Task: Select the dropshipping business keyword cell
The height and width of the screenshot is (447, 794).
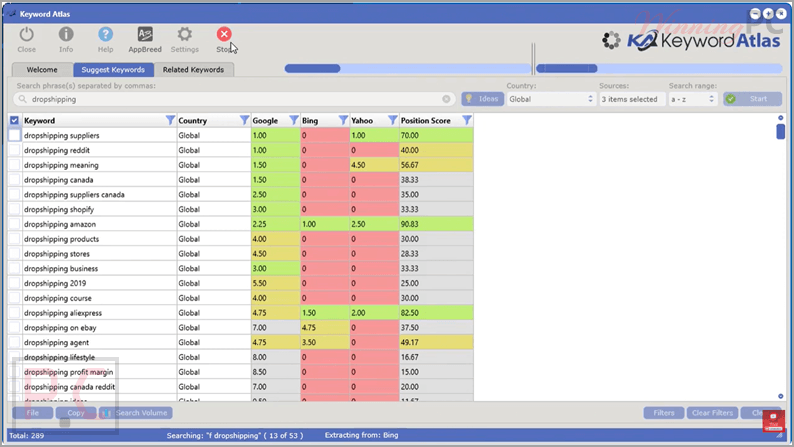Action: click(99, 268)
